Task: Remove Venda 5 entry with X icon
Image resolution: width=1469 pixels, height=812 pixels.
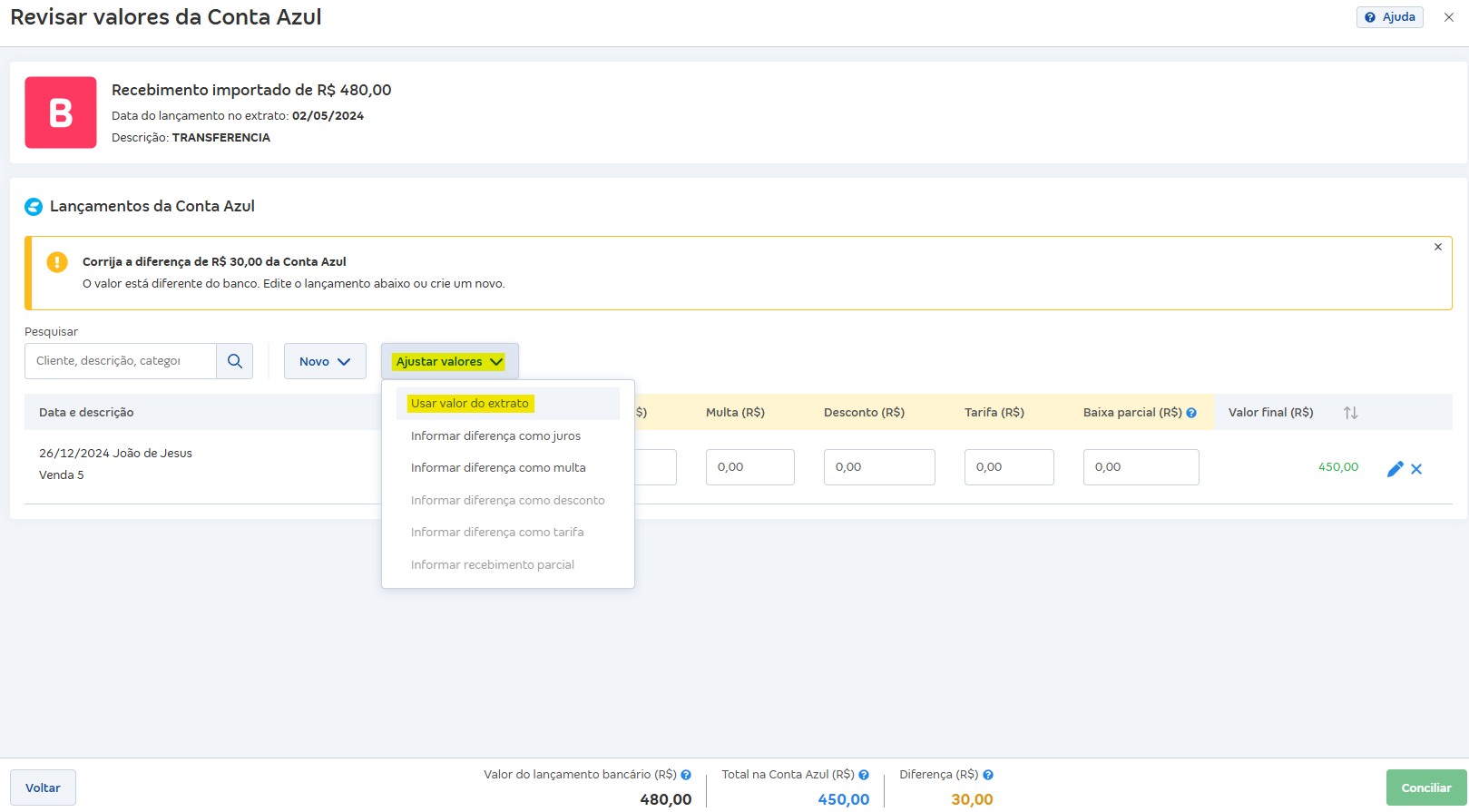Action: pyautogui.click(x=1416, y=469)
